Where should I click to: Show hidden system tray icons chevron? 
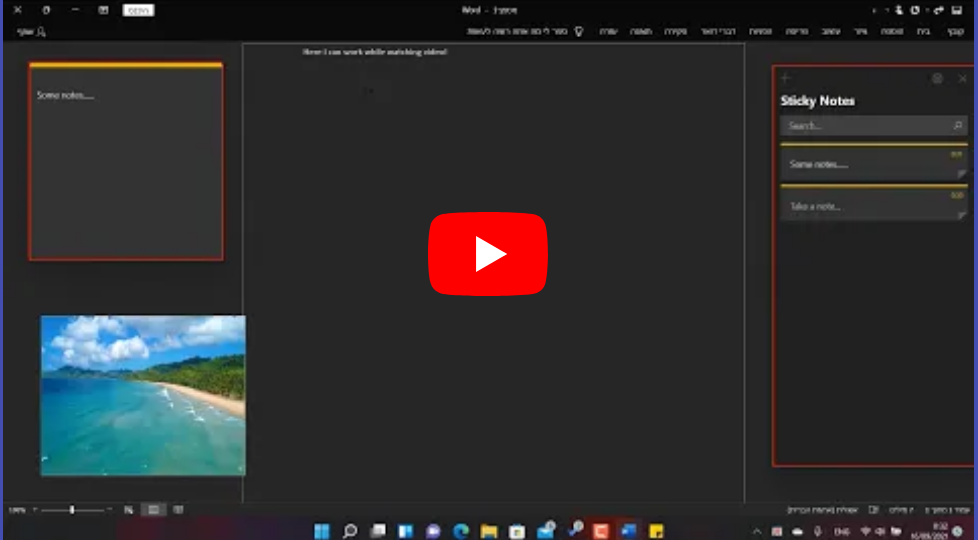757,531
